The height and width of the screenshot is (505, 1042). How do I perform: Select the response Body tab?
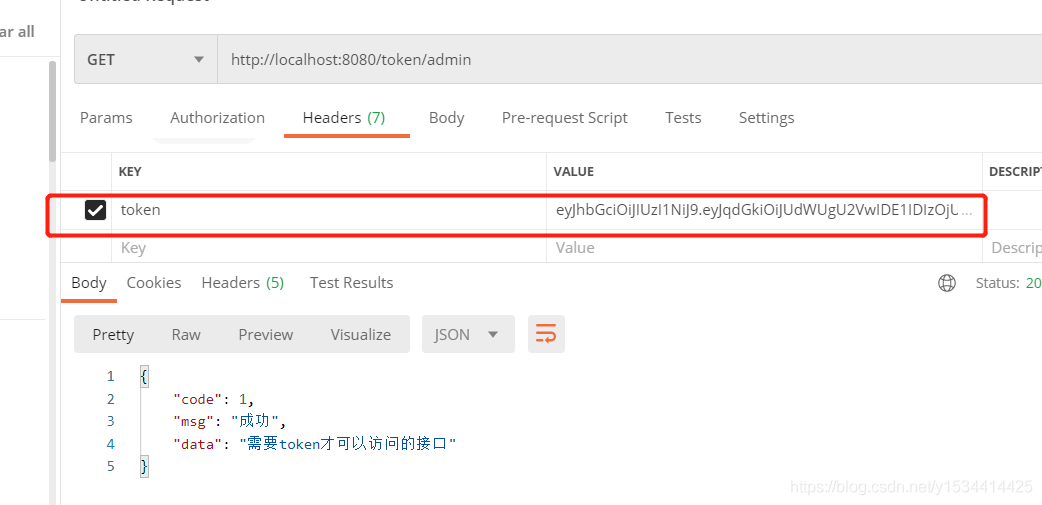[x=89, y=283]
